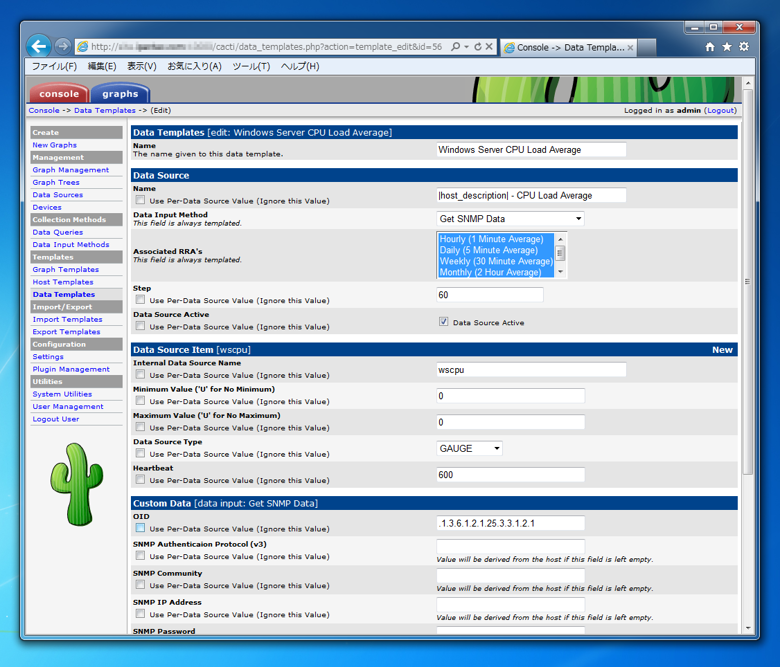Click the refresh icon in address bar

478,46
